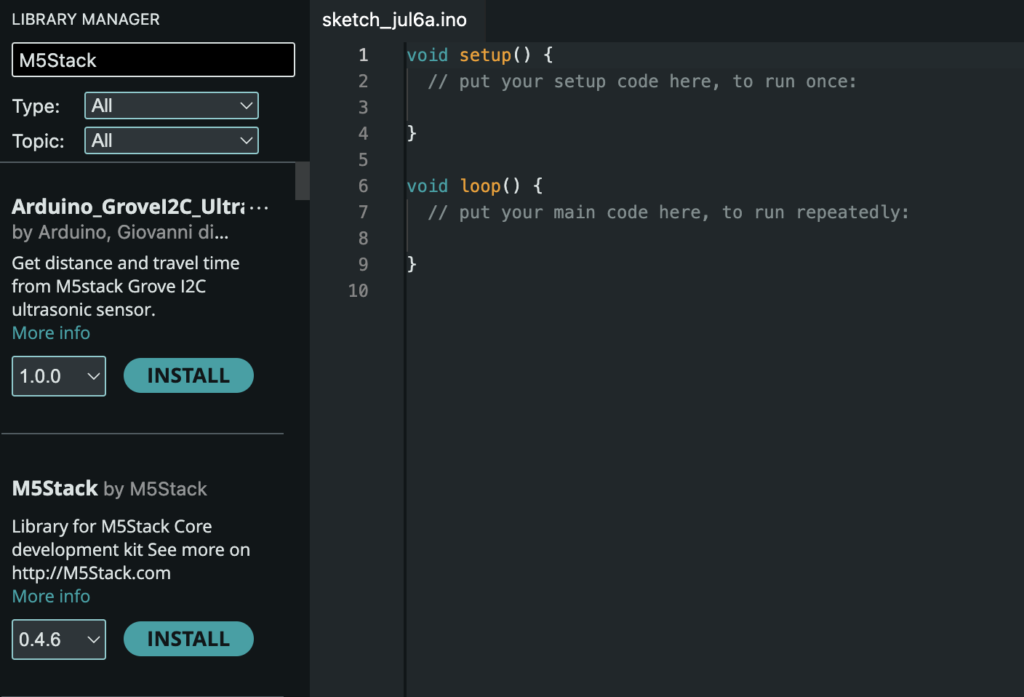Image resolution: width=1024 pixels, height=697 pixels.
Task: Install the Arduino_GroveI2C_Ultrasonic library
Action: [x=188, y=376]
